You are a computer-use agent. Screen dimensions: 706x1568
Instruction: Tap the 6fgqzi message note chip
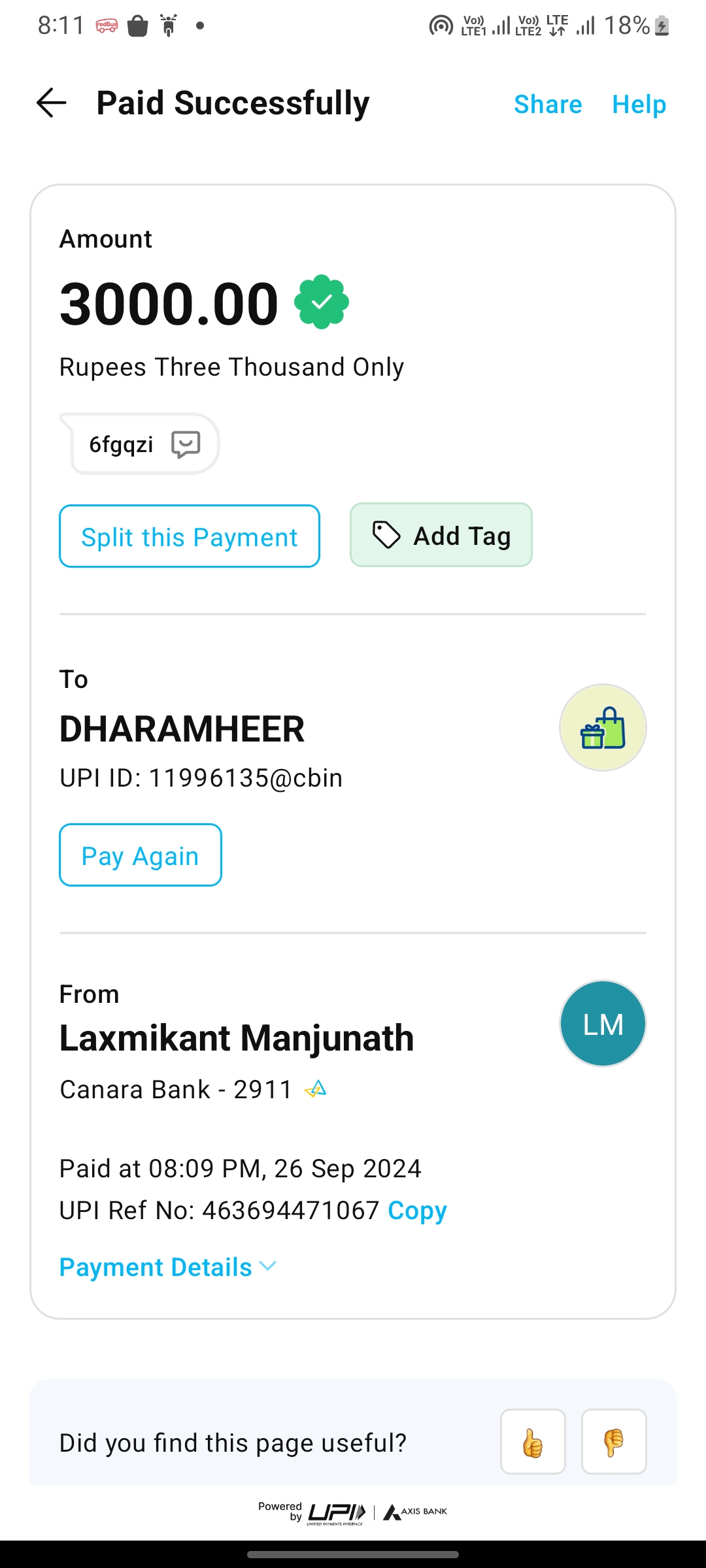(122, 444)
